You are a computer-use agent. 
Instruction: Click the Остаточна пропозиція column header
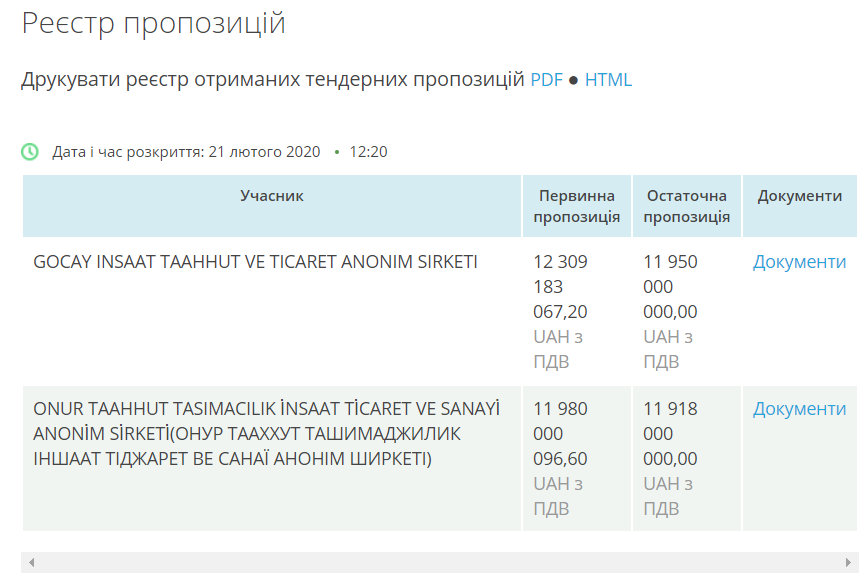[x=686, y=206]
